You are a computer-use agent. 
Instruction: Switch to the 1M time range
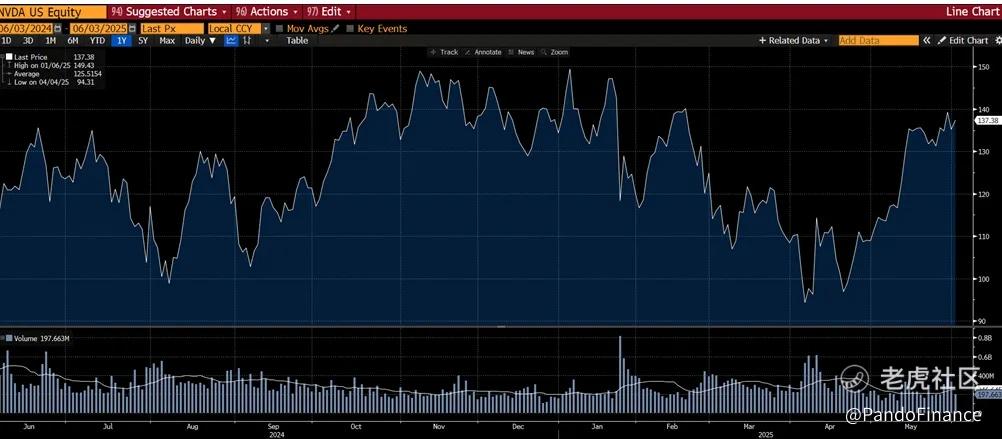pyautogui.click(x=50, y=40)
